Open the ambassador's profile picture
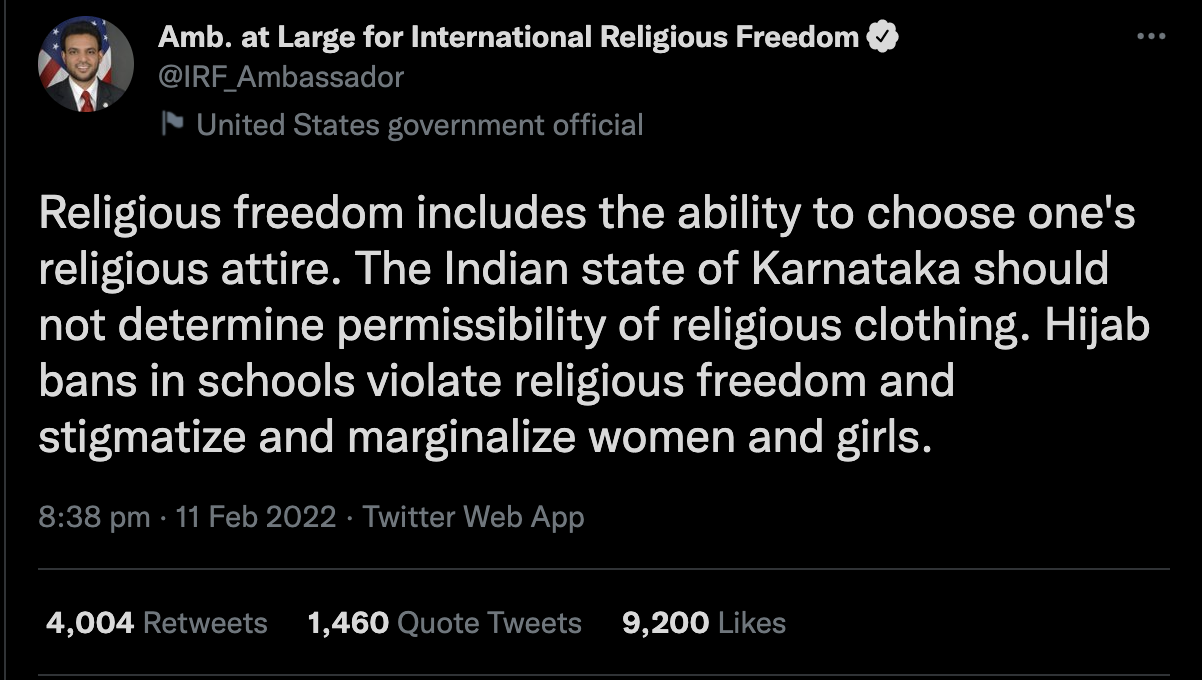Viewport: 1202px width, 680px height. coord(84,65)
